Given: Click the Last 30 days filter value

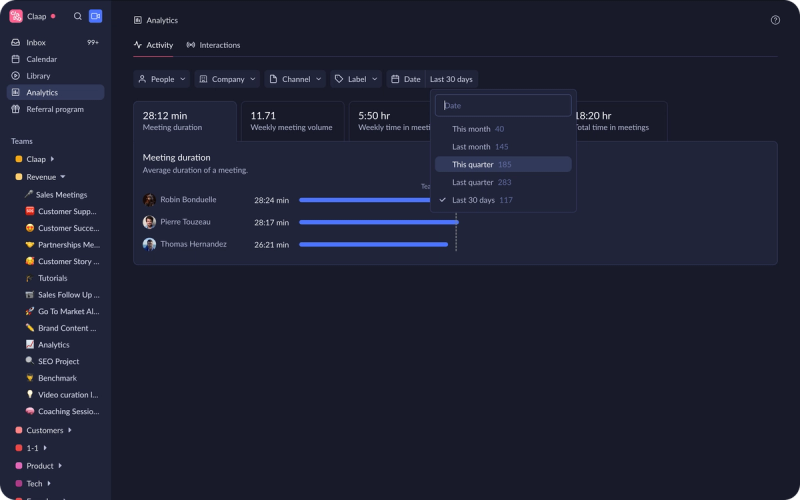Looking at the screenshot, I should (x=452, y=79).
